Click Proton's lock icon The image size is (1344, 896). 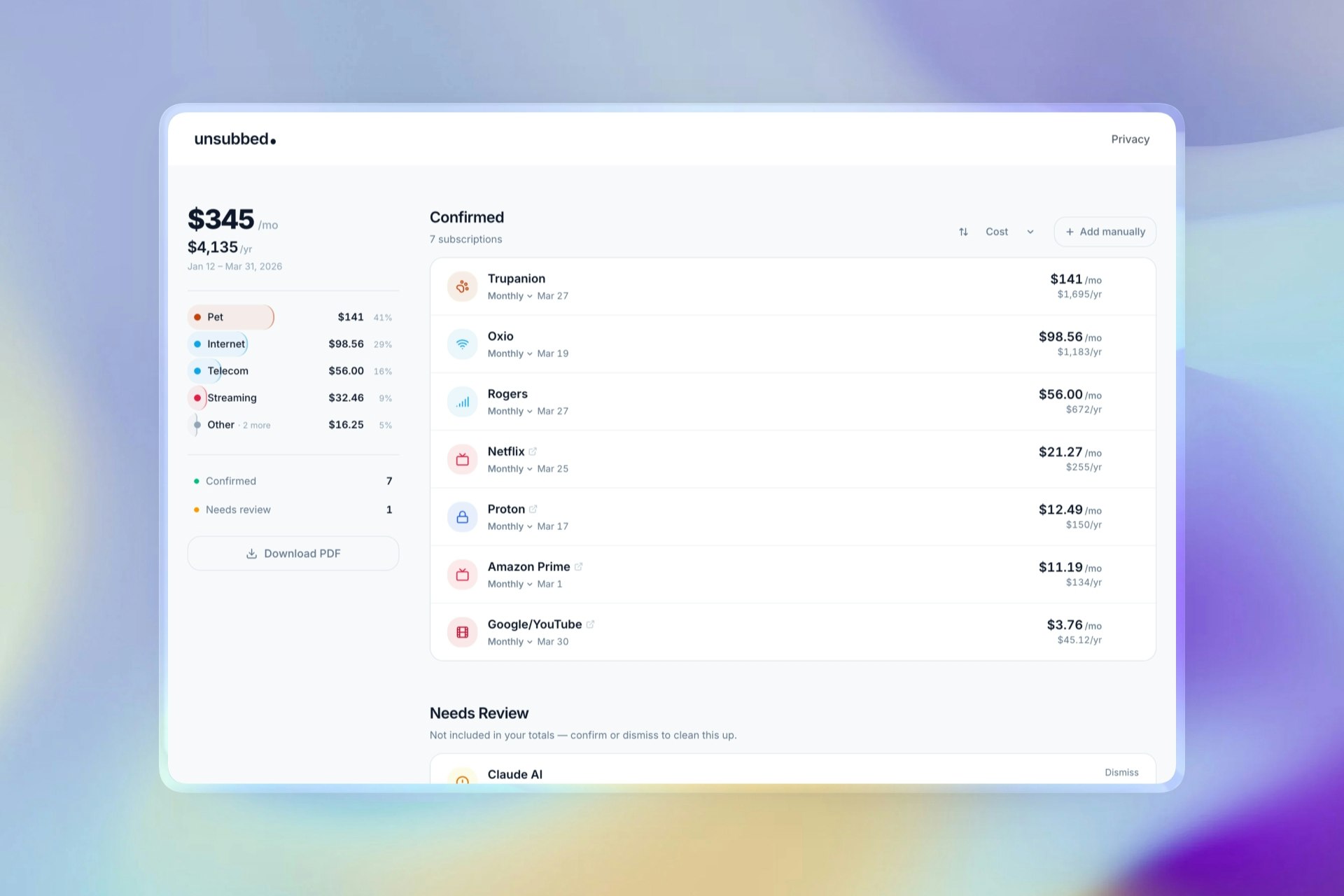click(462, 517)
